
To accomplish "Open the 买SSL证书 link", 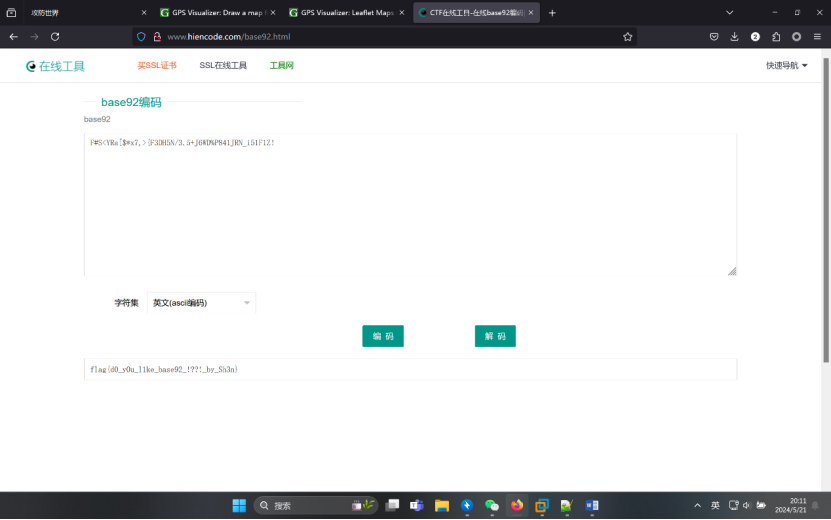I will click(157, 66).
